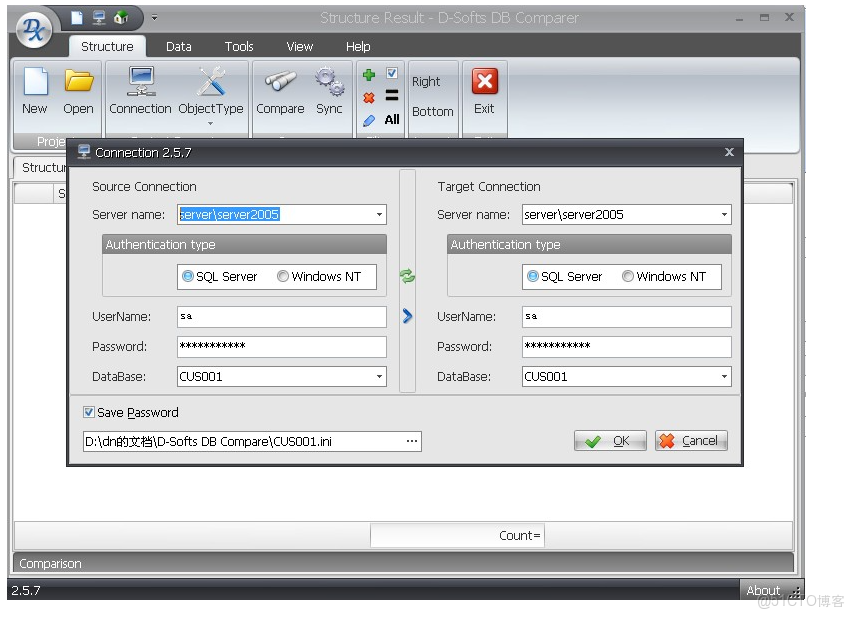
Task: Browse ini file path with ellipsis button
Action: click(x=411, y=440)
